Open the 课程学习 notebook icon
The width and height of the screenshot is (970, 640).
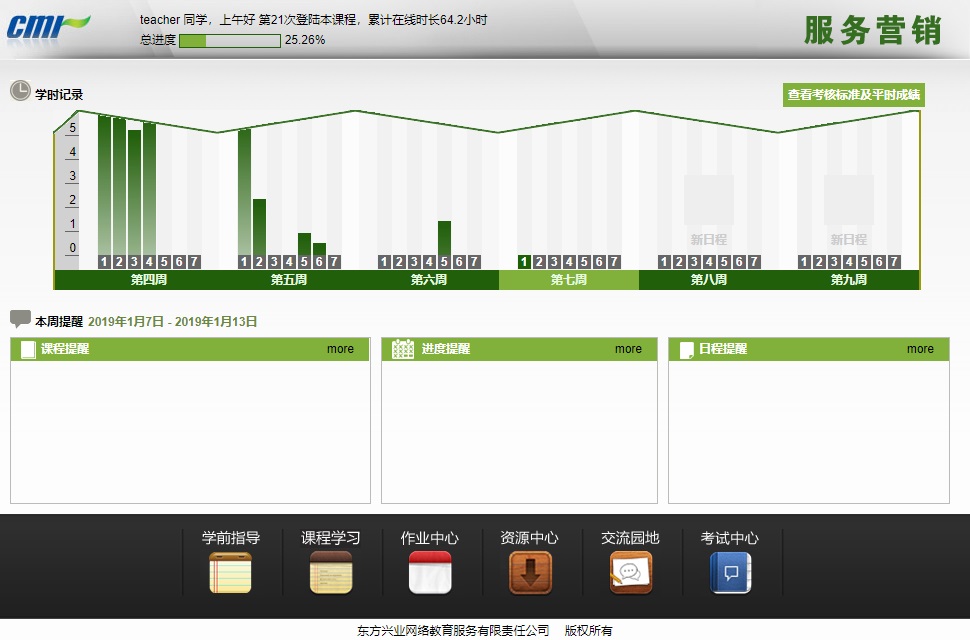[x=330, y=573]
